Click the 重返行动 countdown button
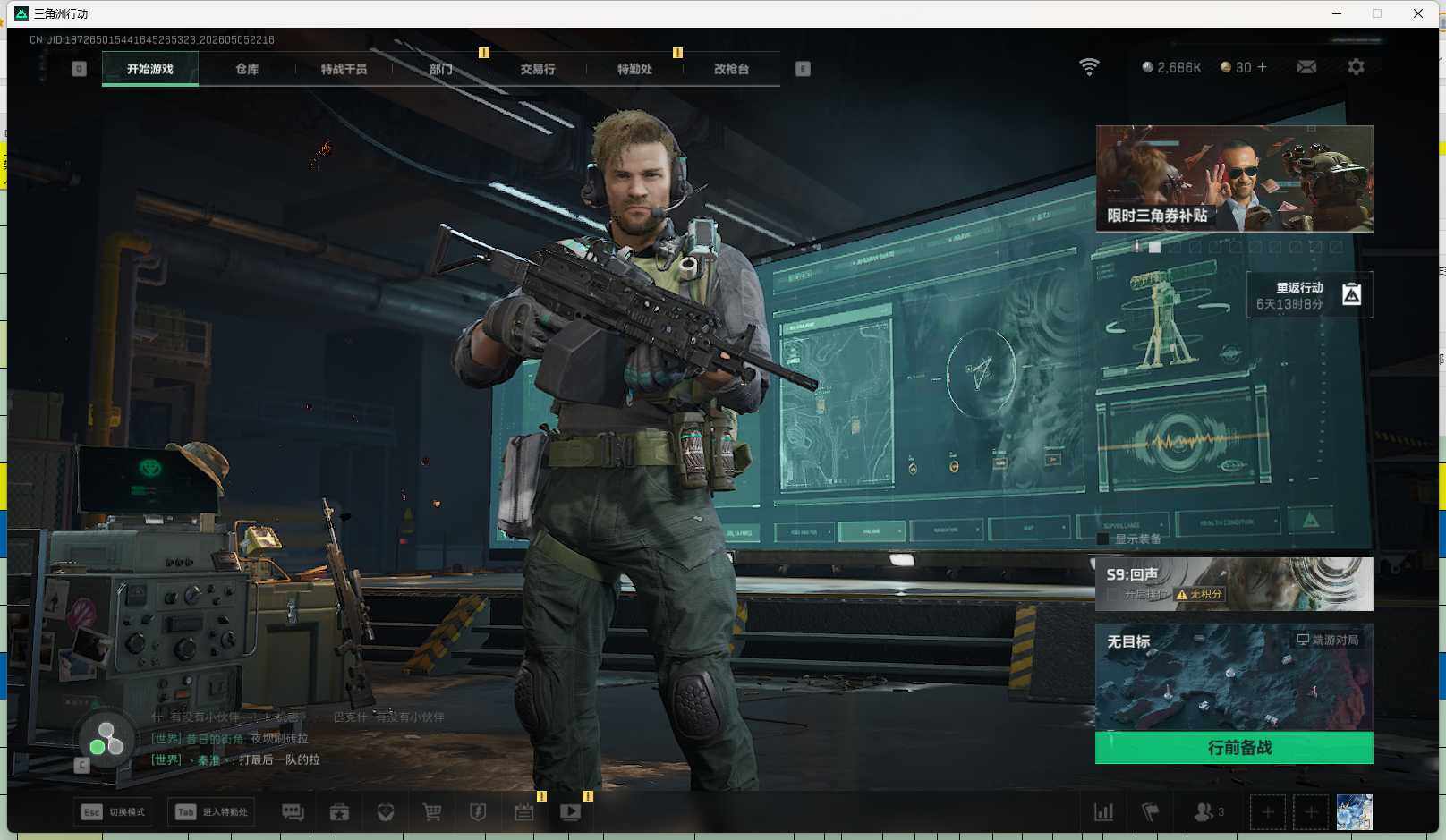This screenshot has height=840, width=1446. pyautogui.click(x=1309, y=295)
